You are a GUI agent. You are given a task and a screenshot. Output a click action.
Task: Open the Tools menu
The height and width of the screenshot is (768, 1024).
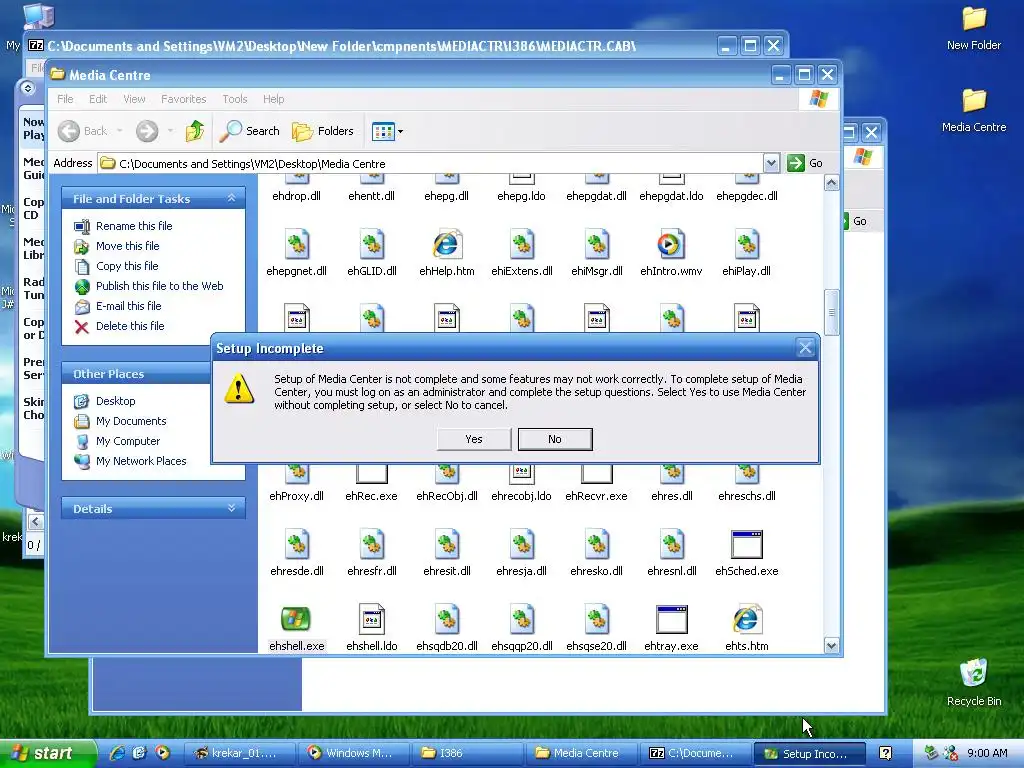click(234, 99)
